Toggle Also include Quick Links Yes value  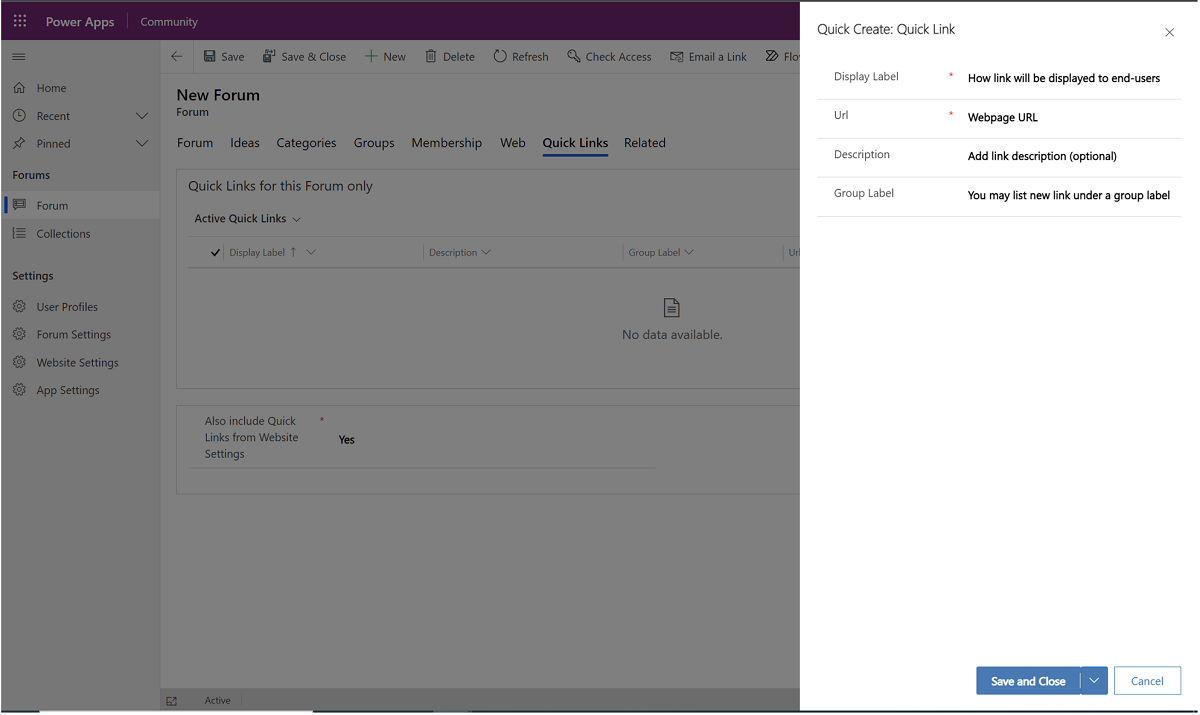coord(347,440)
